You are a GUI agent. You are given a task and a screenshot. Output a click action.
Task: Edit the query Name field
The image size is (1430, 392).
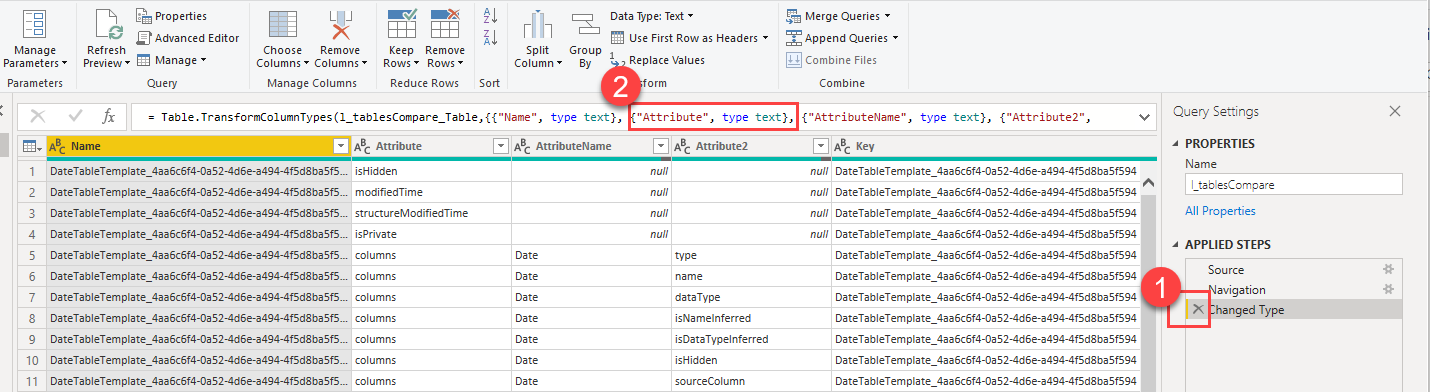point(1294,184)
